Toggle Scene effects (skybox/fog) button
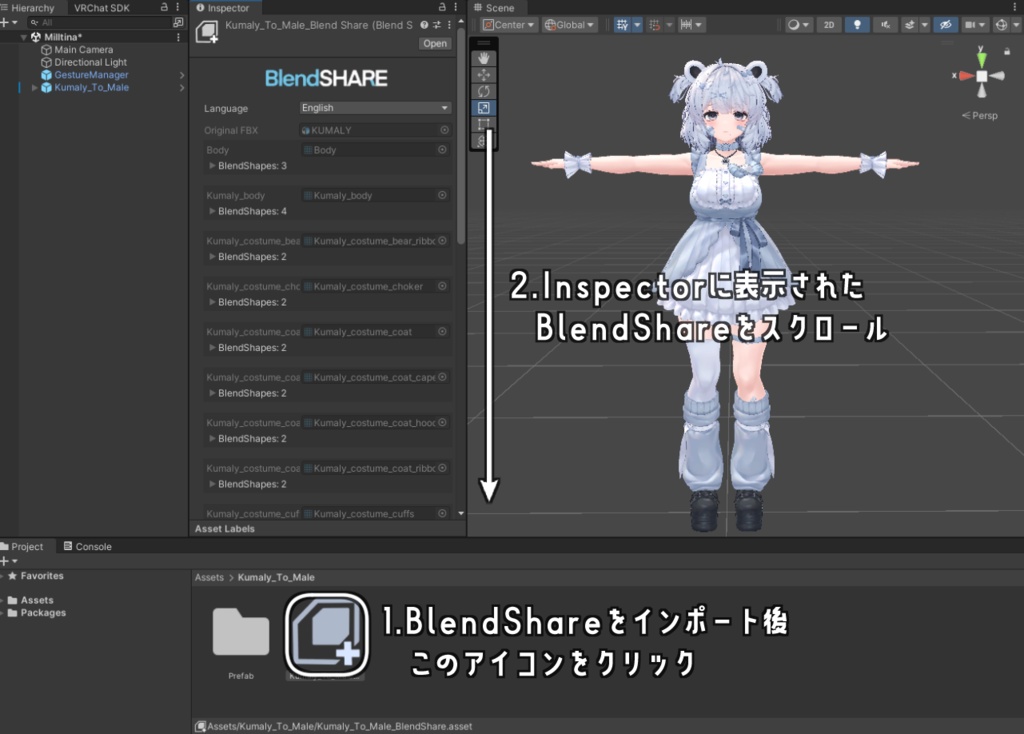 pos(909,25)
